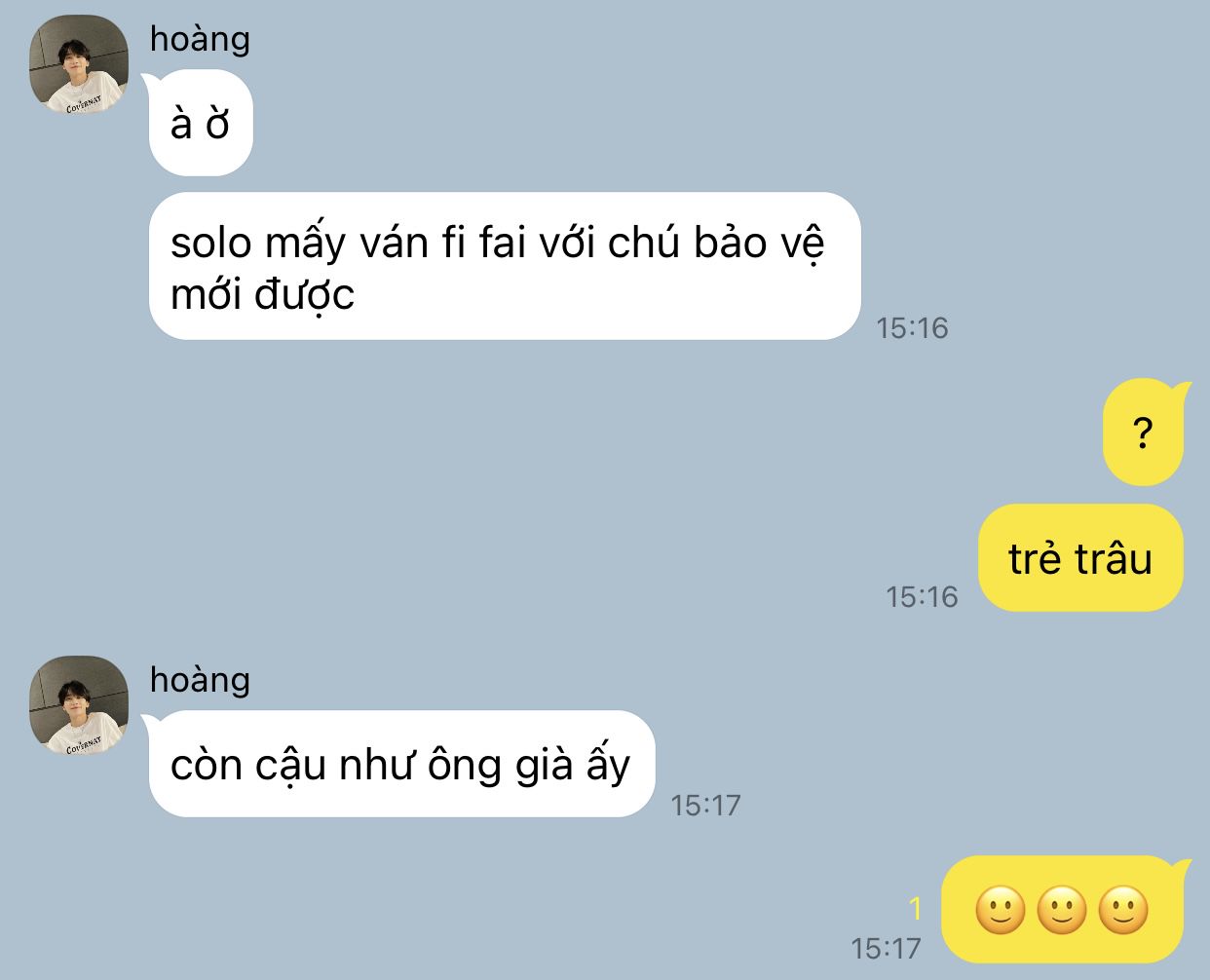
Task: Tap the triple smiley emoji message
Action: [1064, 909]
